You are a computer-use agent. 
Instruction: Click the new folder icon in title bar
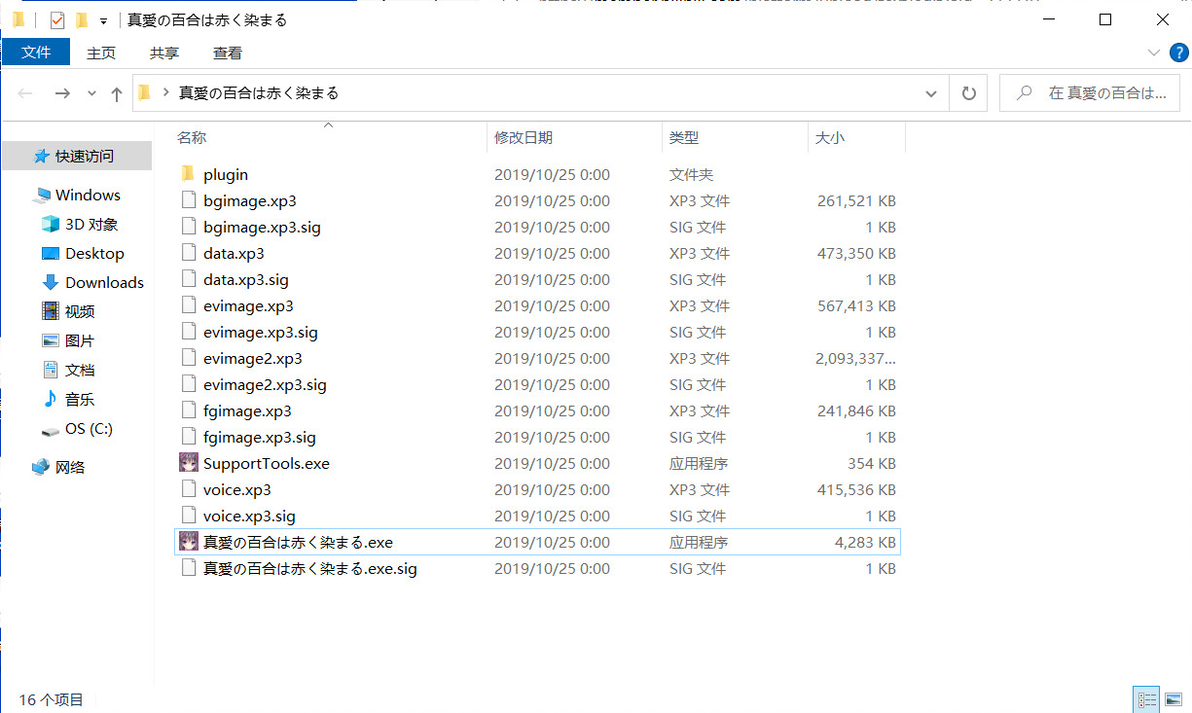tap(81, 20)
